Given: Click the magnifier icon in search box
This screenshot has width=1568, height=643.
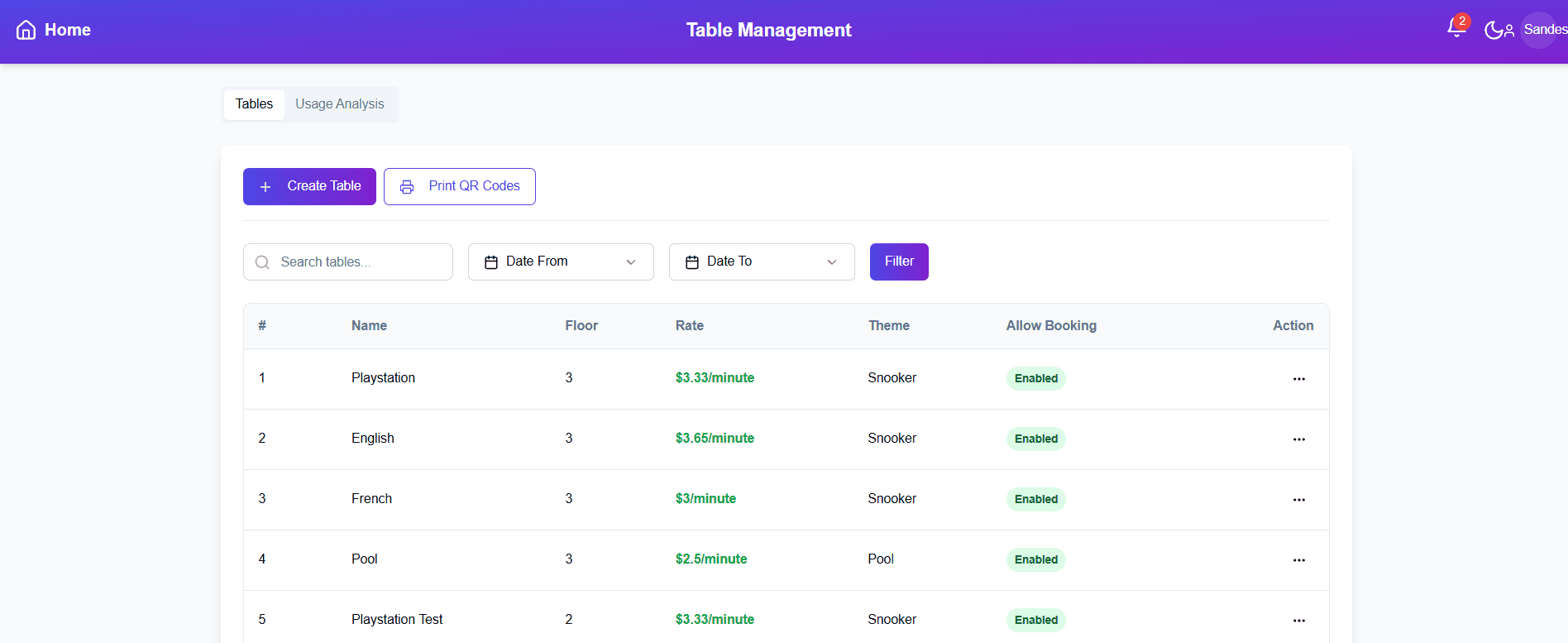Looking at the screenshot, I should coord(262,262).
